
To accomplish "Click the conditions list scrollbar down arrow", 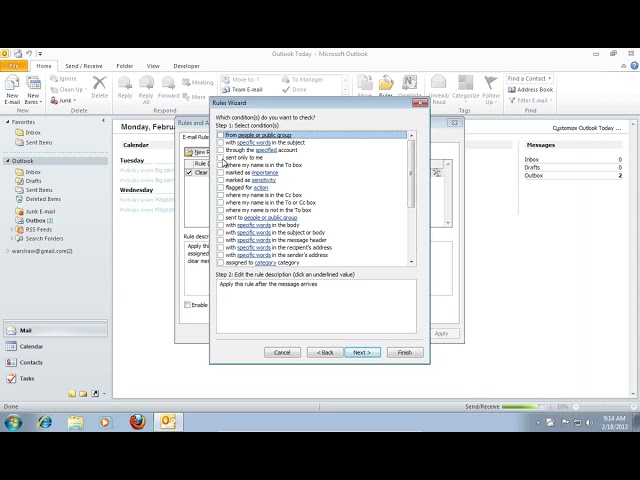I will coord(411,262).
